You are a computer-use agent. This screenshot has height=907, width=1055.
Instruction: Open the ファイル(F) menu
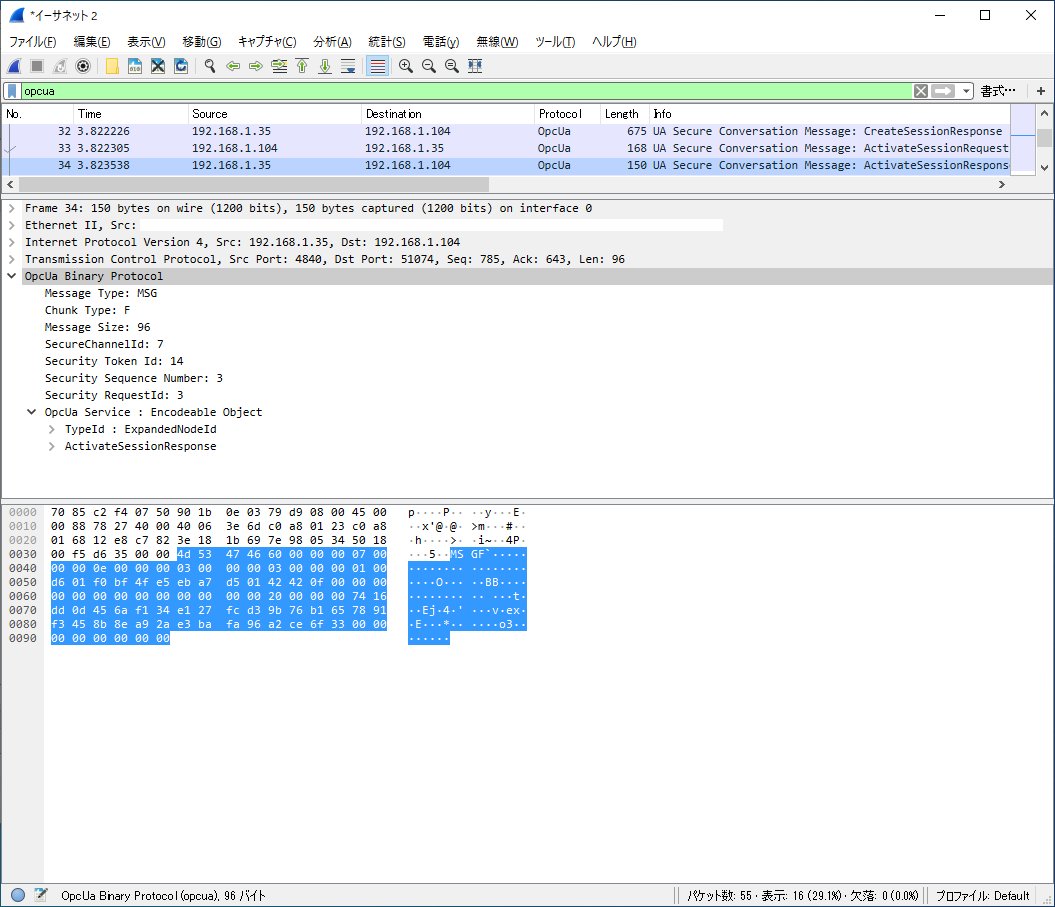click(32, 42)
